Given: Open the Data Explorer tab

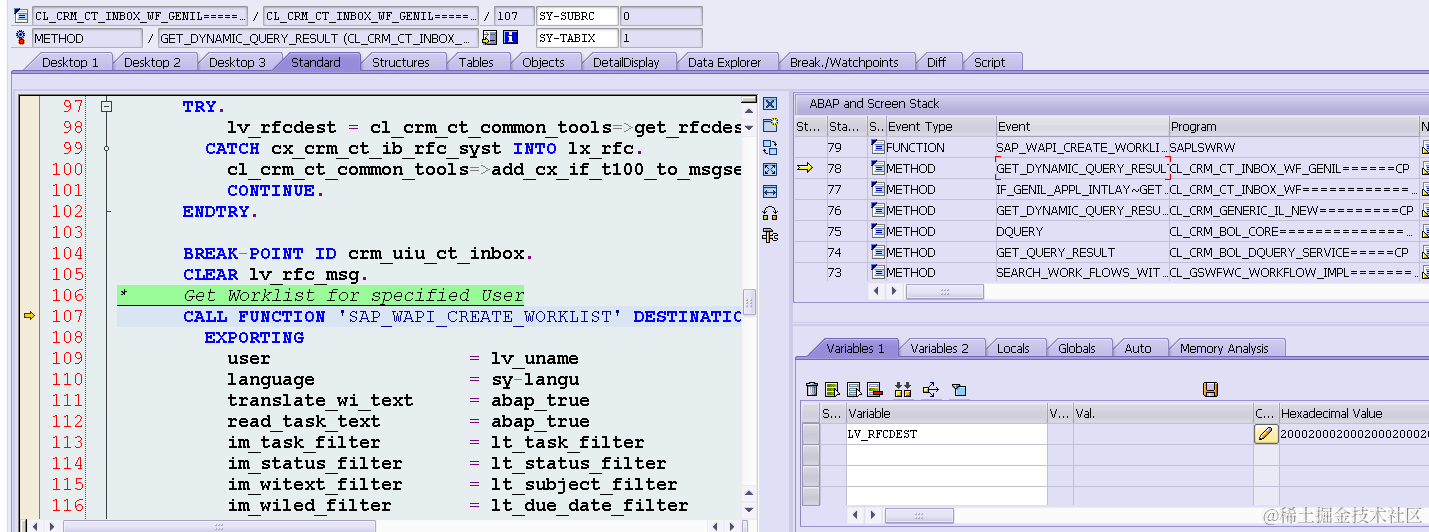Looking at the screenshot, I should 725,62.
